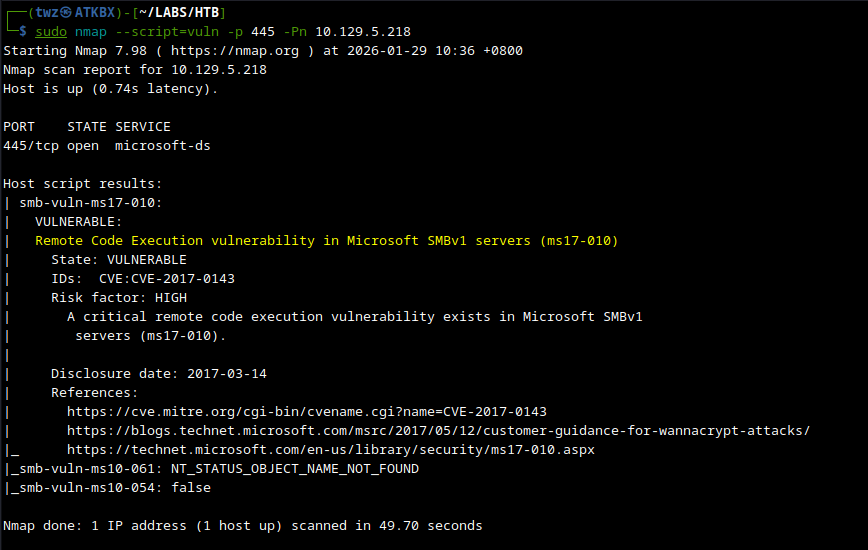Click the "microsoft-ds" service name
This screenshot has width=868, height=550.
click(x=162, y=146)
